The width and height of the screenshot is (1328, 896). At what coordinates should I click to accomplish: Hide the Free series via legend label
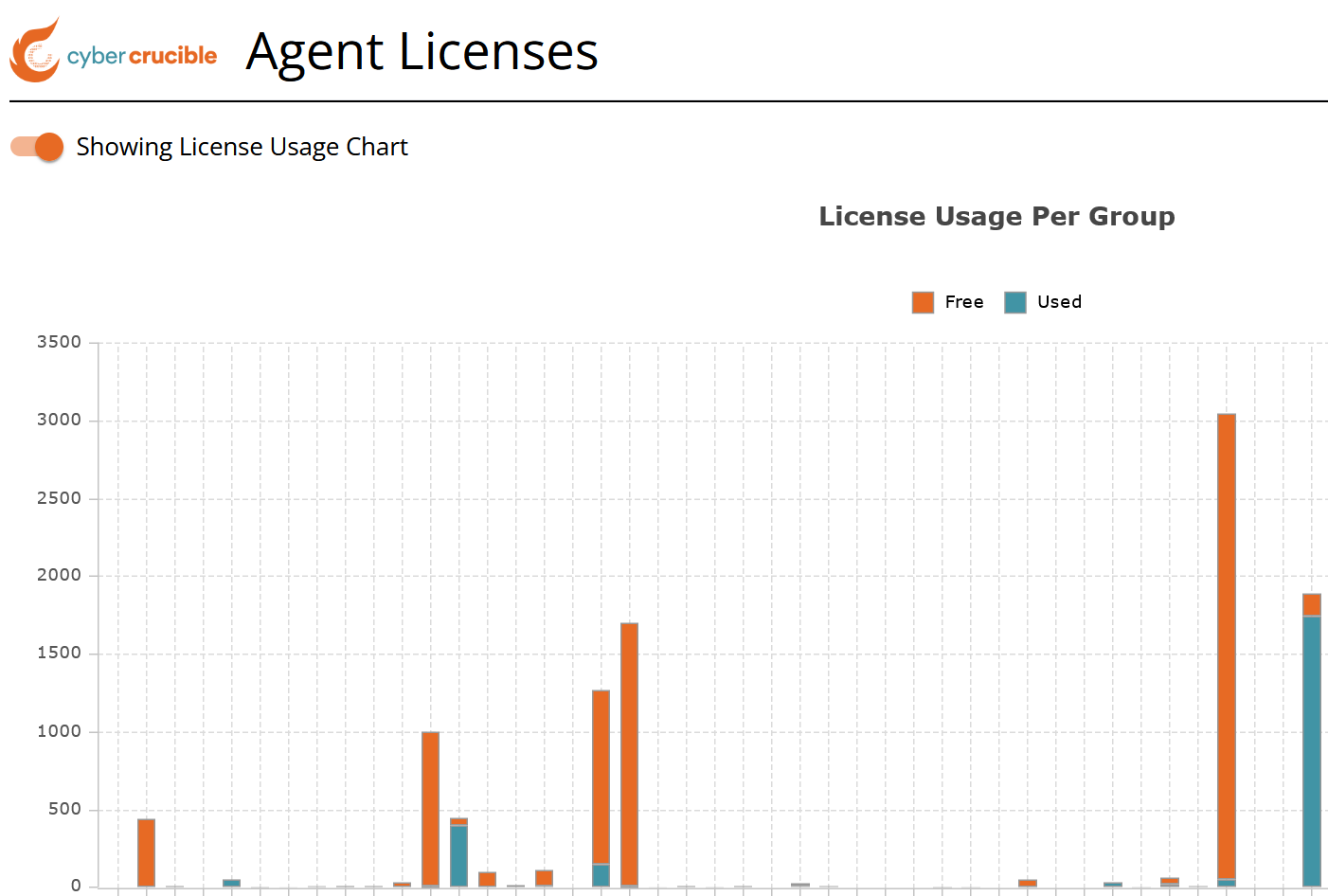pyautogui.click(x=964, y=302)
